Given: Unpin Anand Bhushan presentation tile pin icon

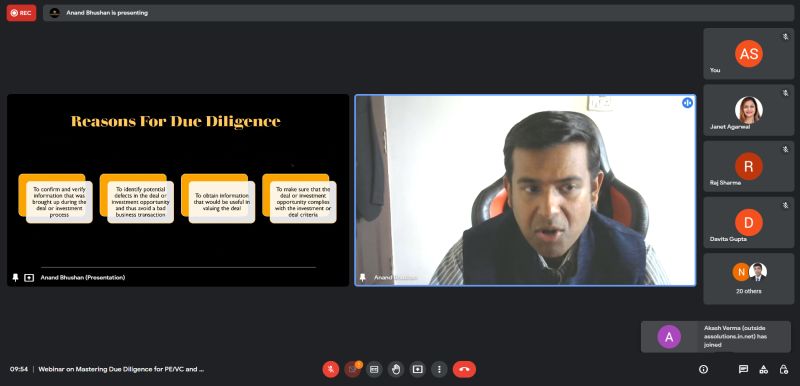Looking at the screenshot, I should coord(15,277).
